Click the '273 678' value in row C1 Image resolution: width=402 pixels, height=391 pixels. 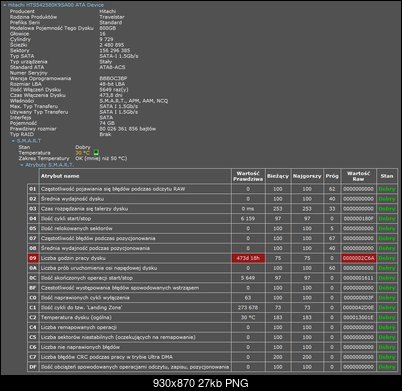click(x=248, y=308)
